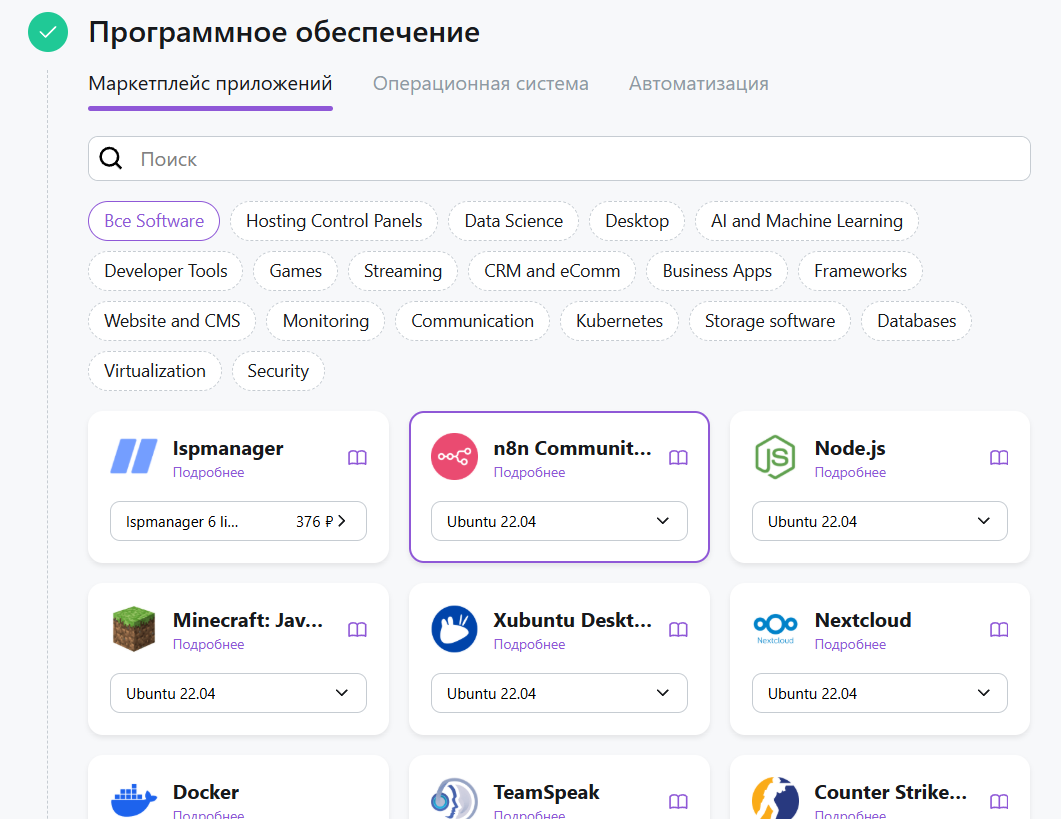
Task: Filter by Hosting Control Panels category
Action: [334, 221]
